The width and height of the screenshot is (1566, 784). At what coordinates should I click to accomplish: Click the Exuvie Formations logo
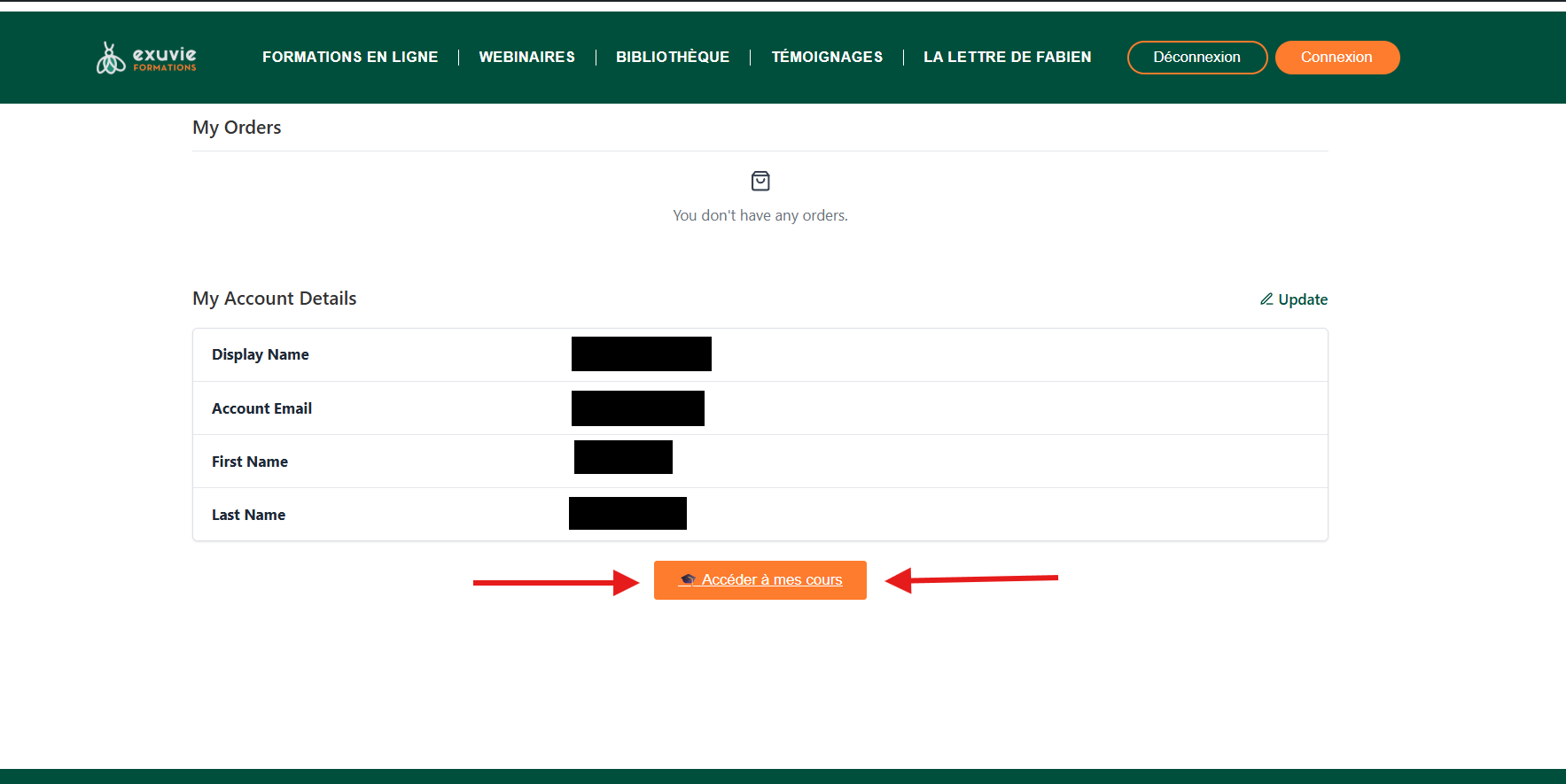click(146, 58)
